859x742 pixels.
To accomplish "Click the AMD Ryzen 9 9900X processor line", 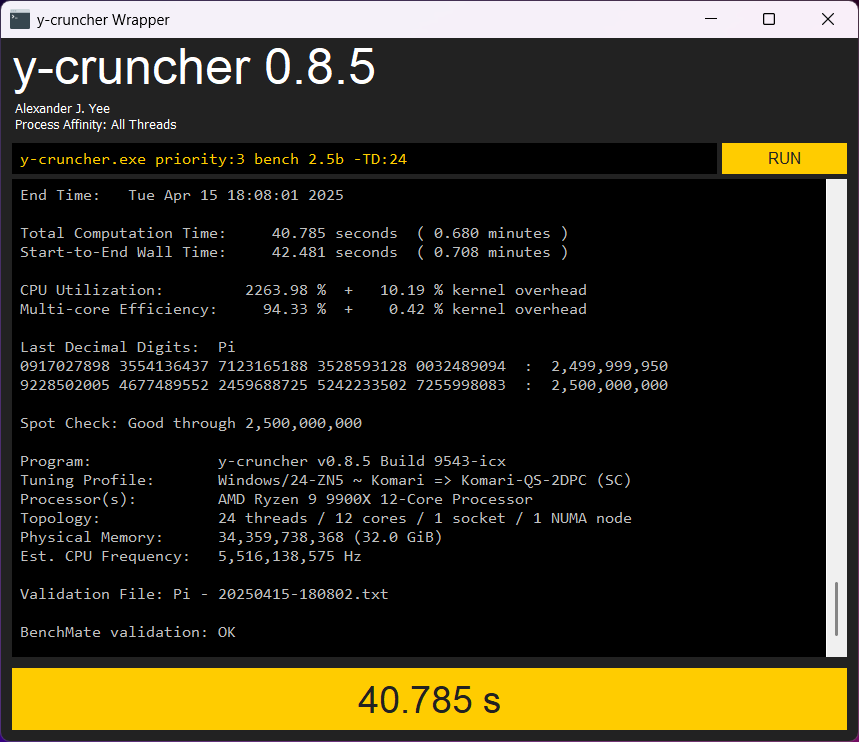I will [276, 499].
